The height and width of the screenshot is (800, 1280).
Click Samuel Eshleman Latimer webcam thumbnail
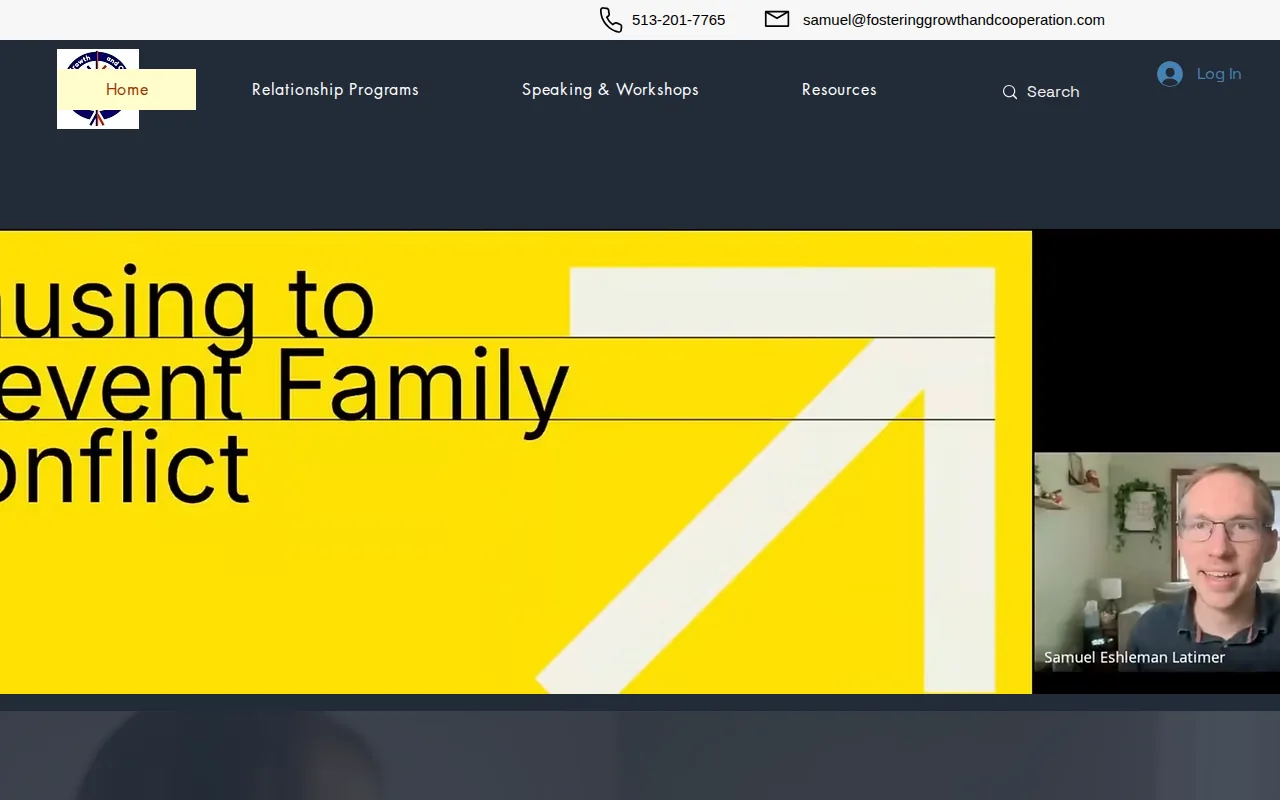pyautogui.click(x=1157, y=561)
